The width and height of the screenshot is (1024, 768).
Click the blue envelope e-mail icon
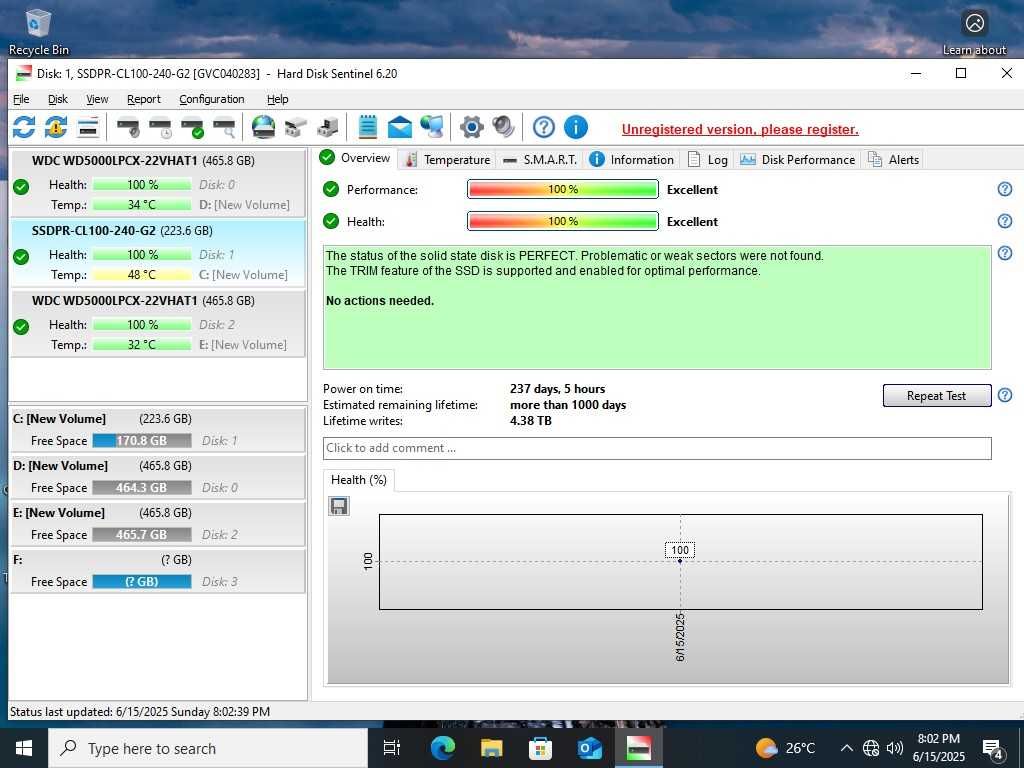point(400,127)
